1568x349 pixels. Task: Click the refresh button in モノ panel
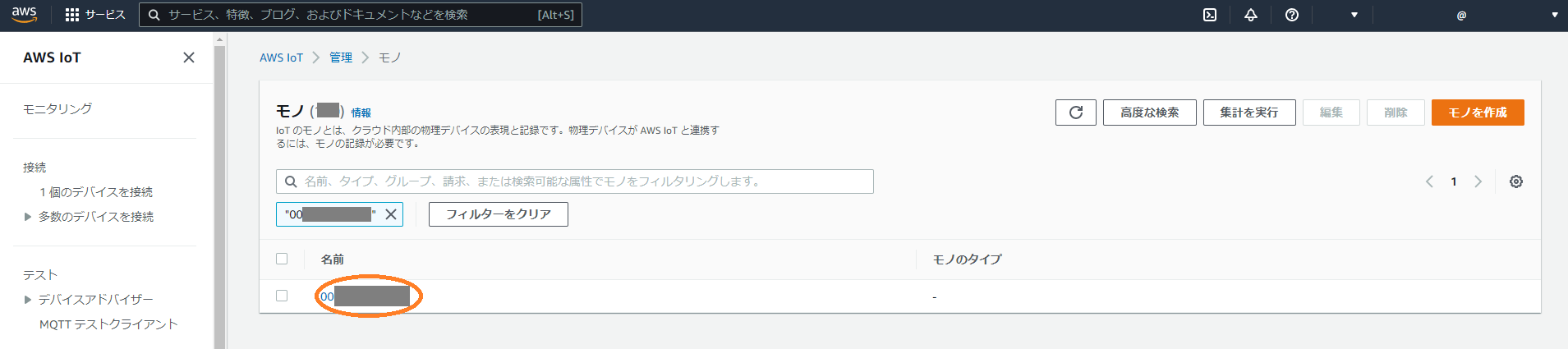[1076, 113]
